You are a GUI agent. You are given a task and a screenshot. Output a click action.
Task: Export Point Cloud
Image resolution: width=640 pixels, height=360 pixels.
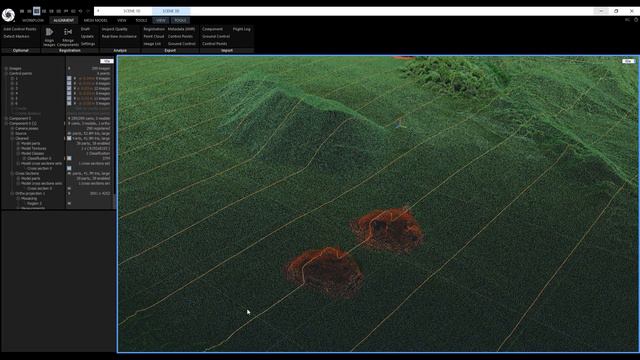[x=153, y=36]
